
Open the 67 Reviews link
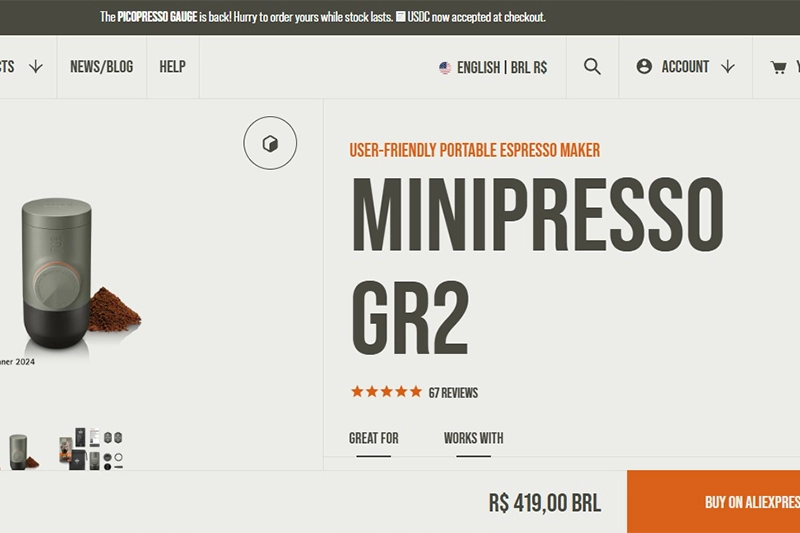453,393
